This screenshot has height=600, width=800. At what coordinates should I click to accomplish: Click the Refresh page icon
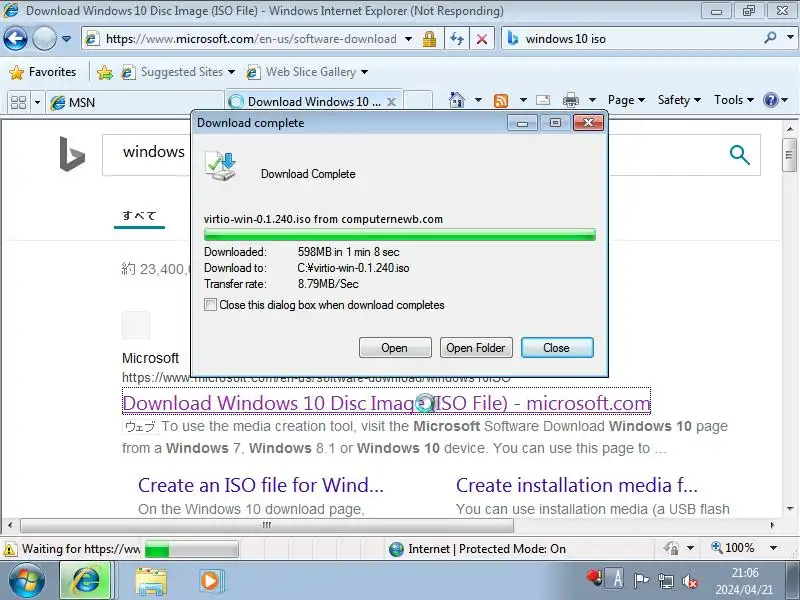(457, 39)
